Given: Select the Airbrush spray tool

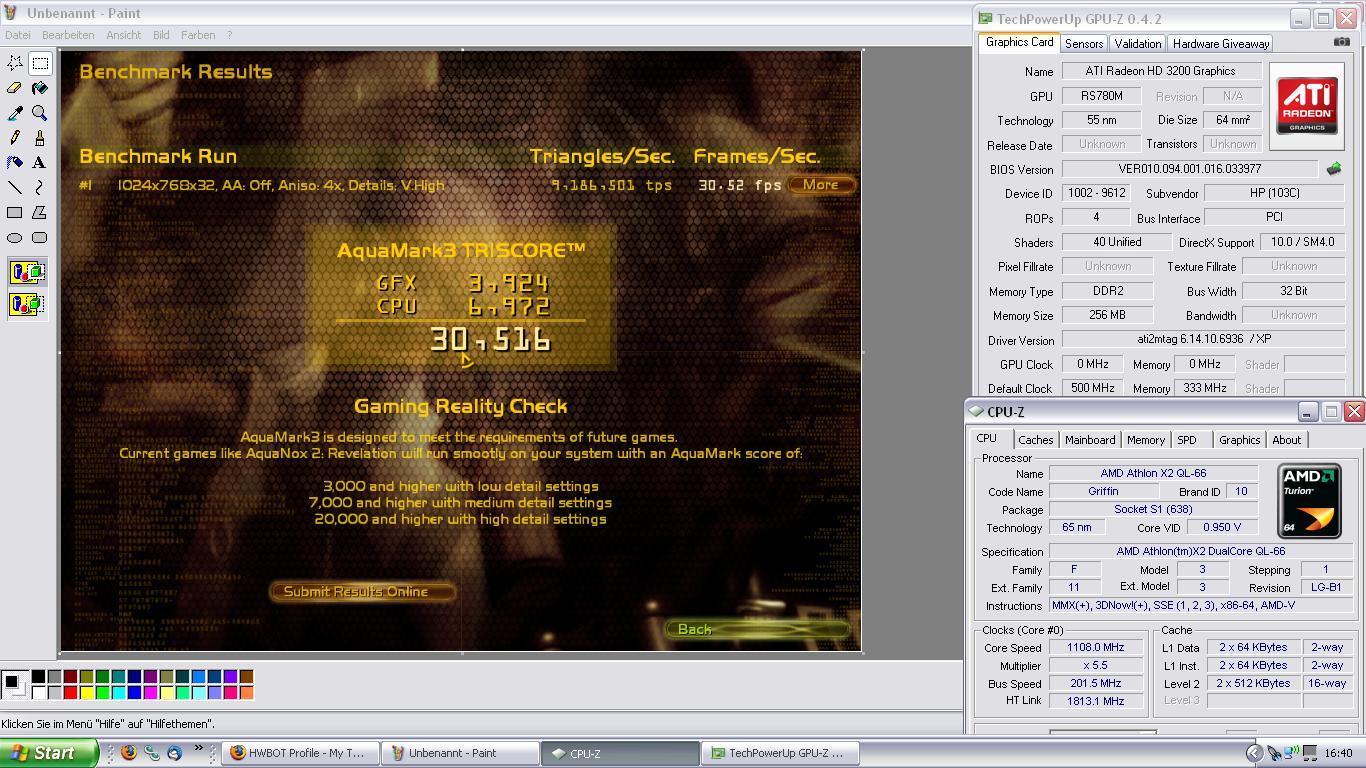Looking at the screenshot, I should tap(15, 162).
